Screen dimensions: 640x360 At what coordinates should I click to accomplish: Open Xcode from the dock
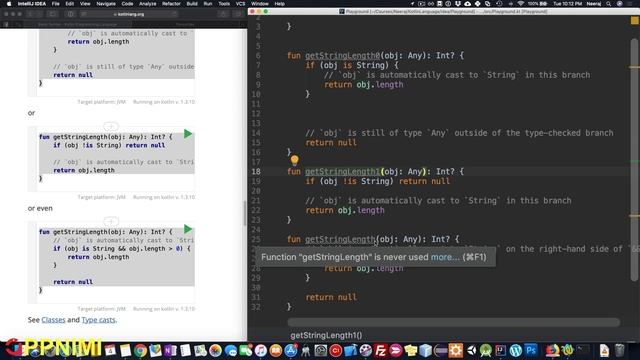(350, 350)
